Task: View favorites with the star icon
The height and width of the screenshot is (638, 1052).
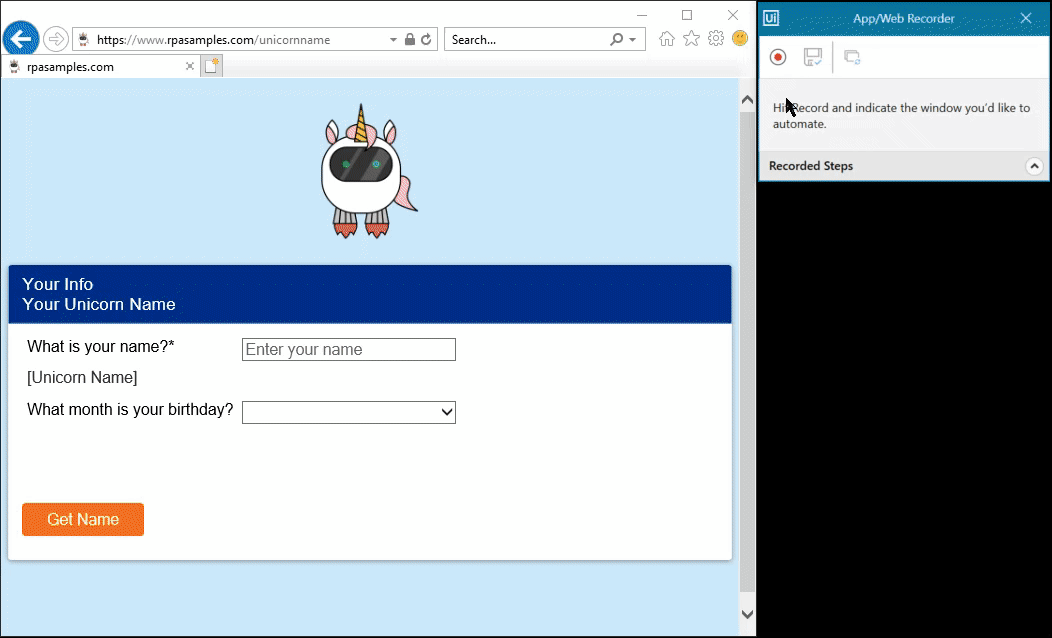Action: (x=691, y=38)
